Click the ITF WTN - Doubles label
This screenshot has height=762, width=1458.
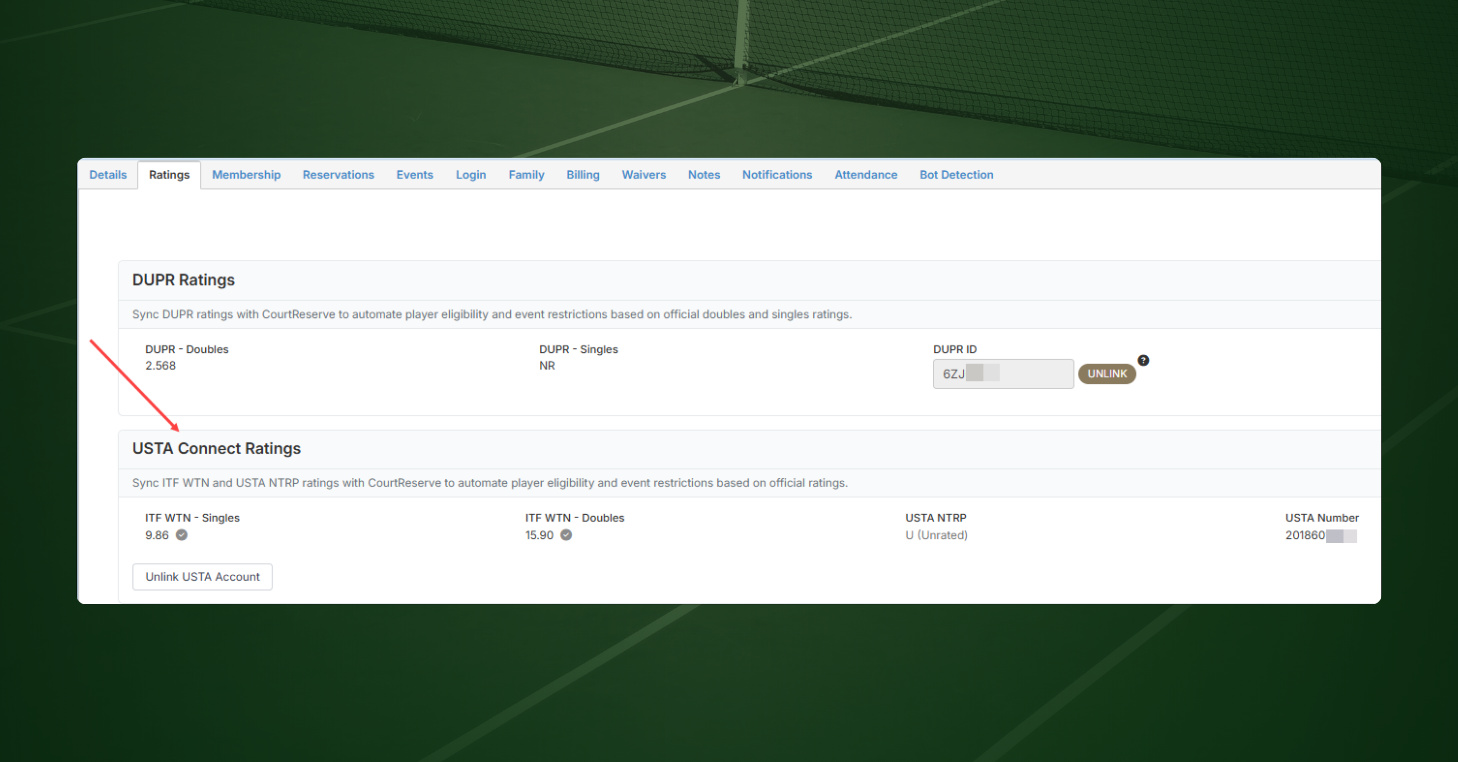click(574, 518)
